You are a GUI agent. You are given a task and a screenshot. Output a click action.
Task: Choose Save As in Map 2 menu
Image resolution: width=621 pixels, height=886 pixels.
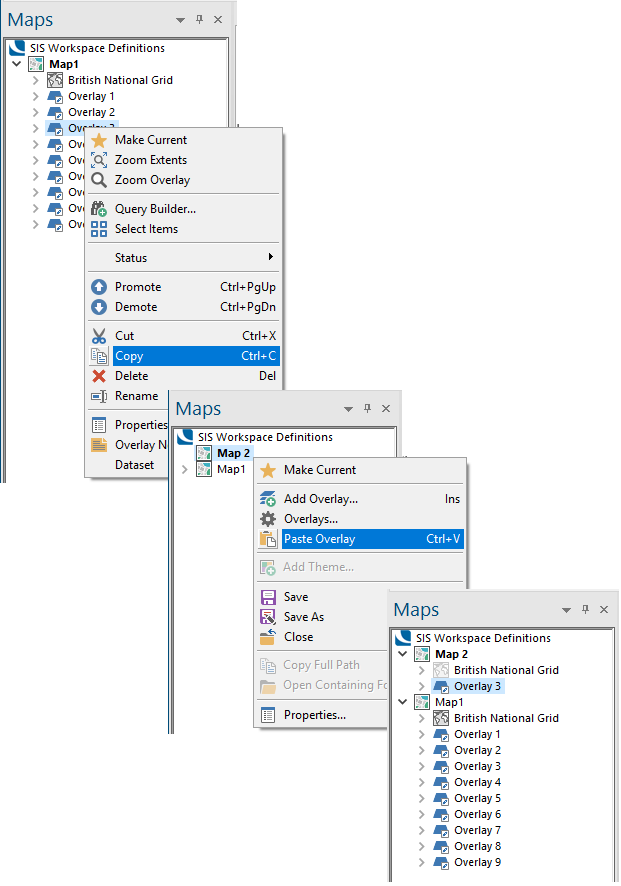[303, 617]
